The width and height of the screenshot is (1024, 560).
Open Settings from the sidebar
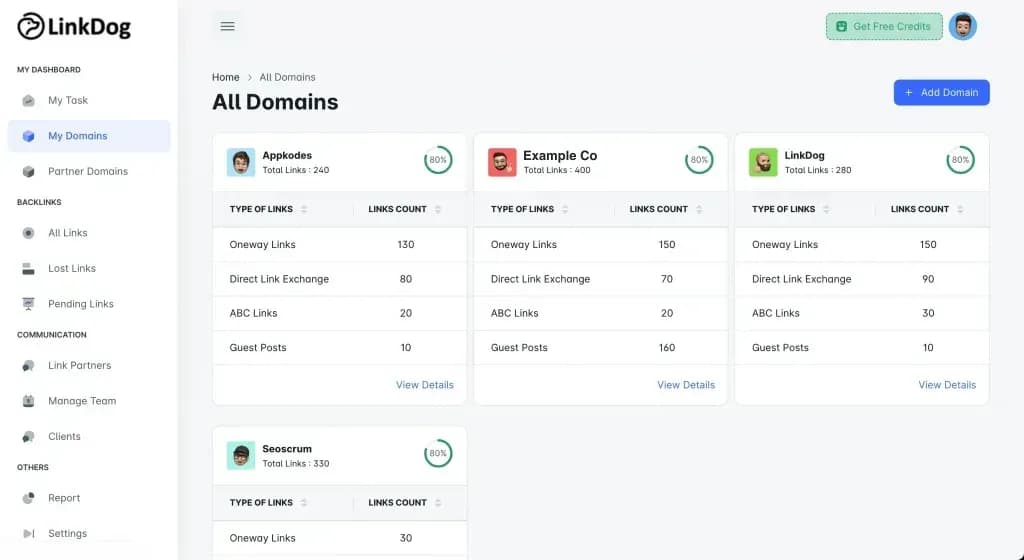pyautogui.click(x=89, y=533)
